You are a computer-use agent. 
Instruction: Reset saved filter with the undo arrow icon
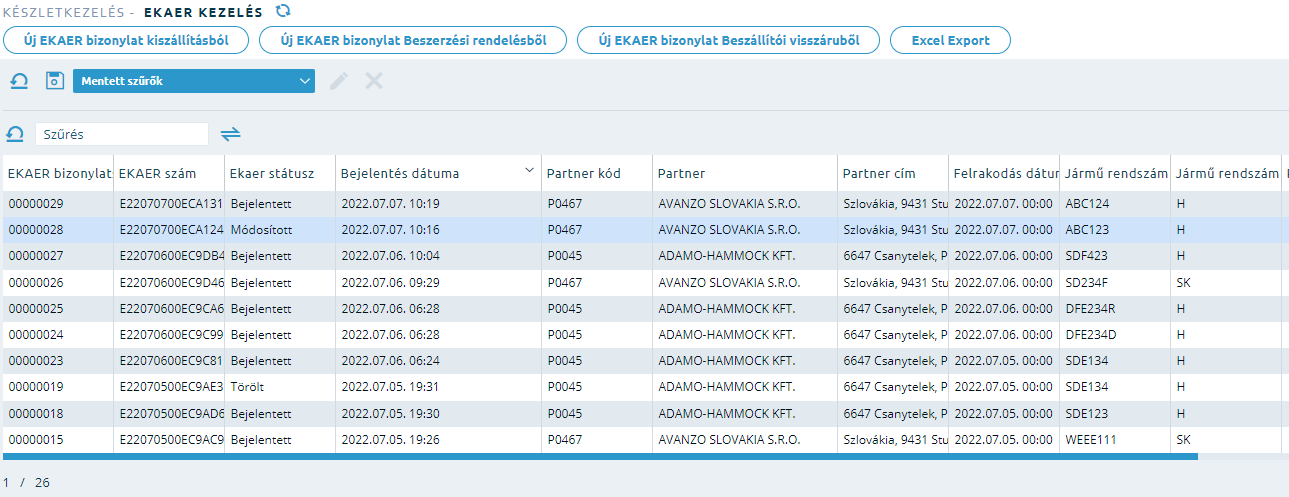19,81
